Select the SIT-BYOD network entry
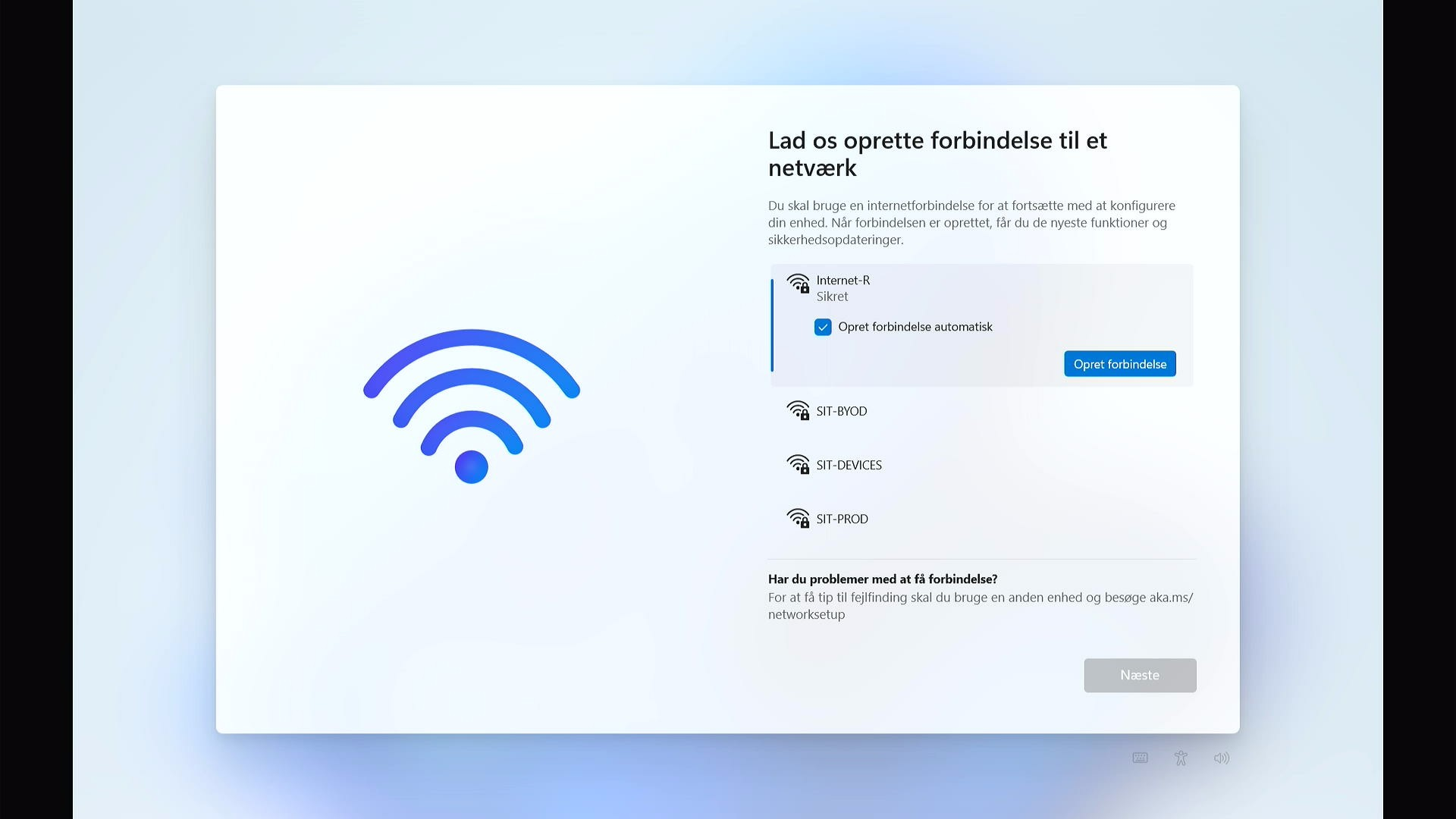Image resolution: width=1456 pixels, height=819 pixels. click(x=982, y=411)
